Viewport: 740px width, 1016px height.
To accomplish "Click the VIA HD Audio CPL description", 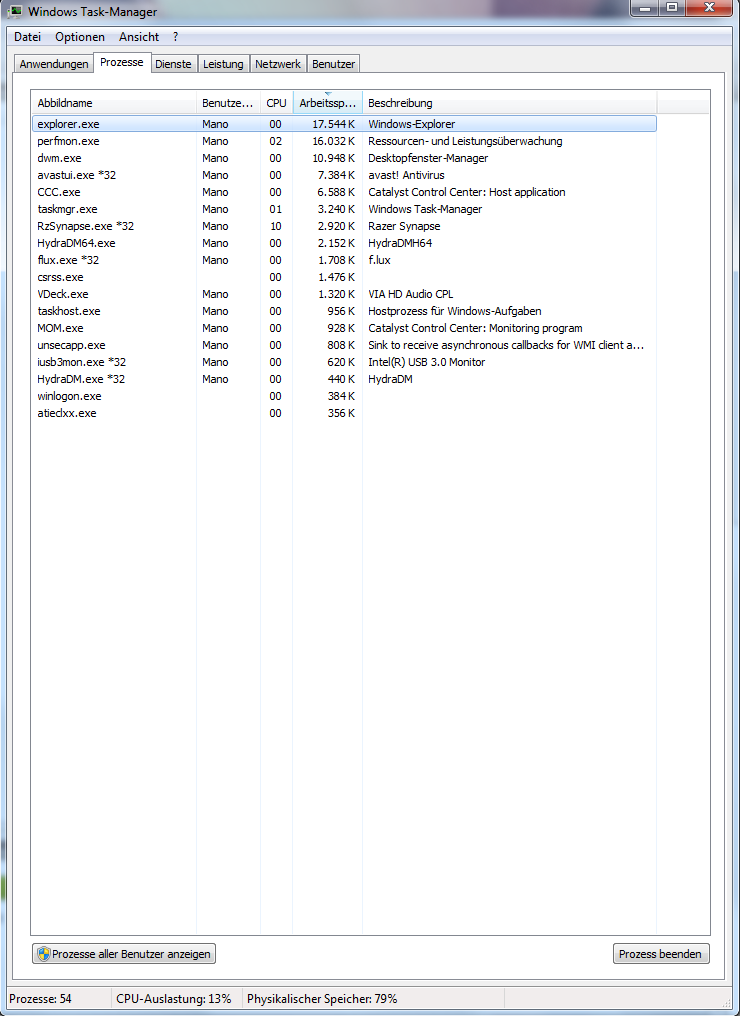I will coord(411,294).
